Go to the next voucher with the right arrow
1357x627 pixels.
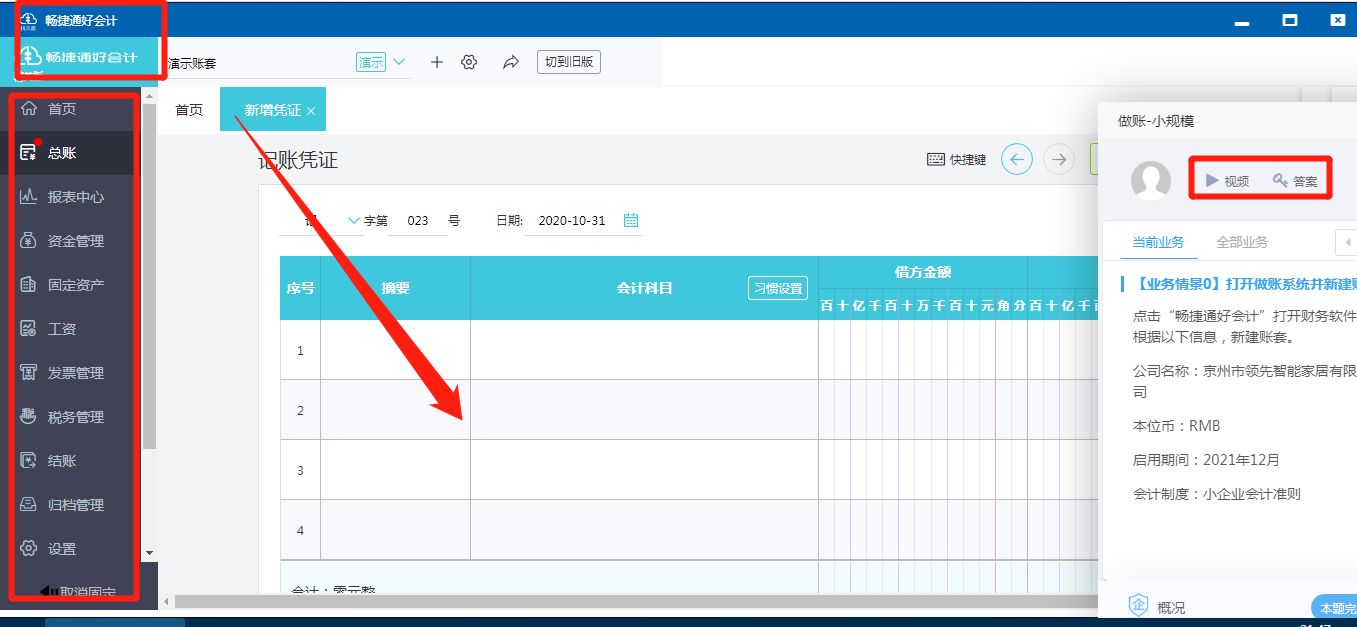pyautogui.click(x=1059, y=159)
